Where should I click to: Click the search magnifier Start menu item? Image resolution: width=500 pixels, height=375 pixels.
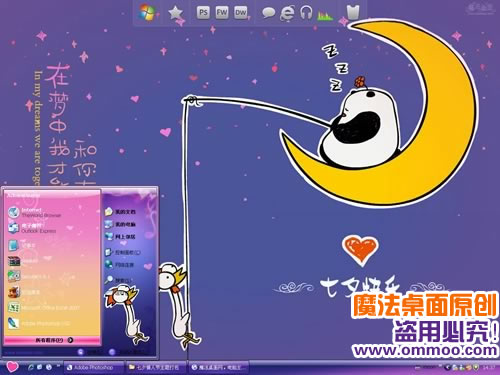pyautogui.click(x=118, y=280)
